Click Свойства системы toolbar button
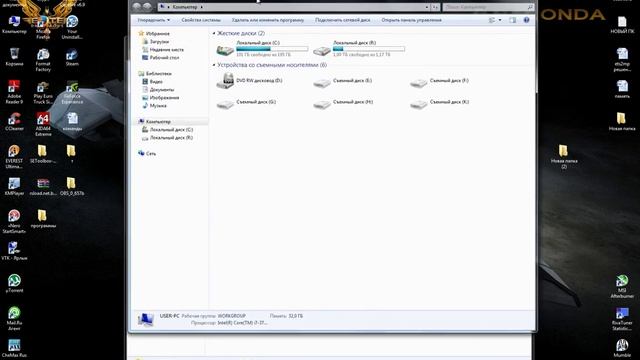 pos(201,20)
